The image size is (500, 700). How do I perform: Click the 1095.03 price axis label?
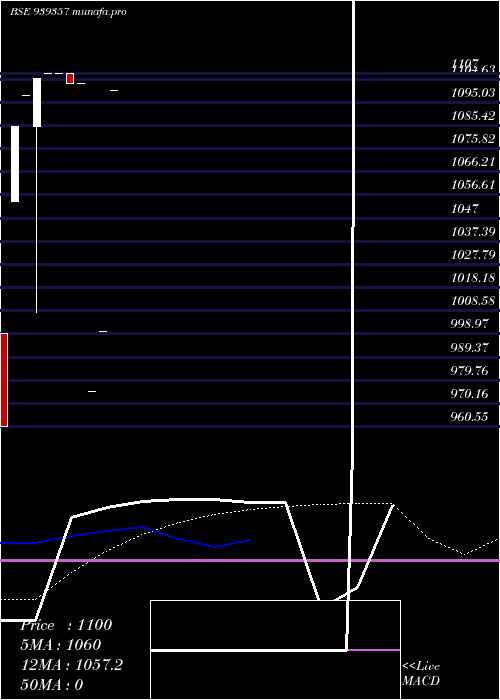(473, 93)
